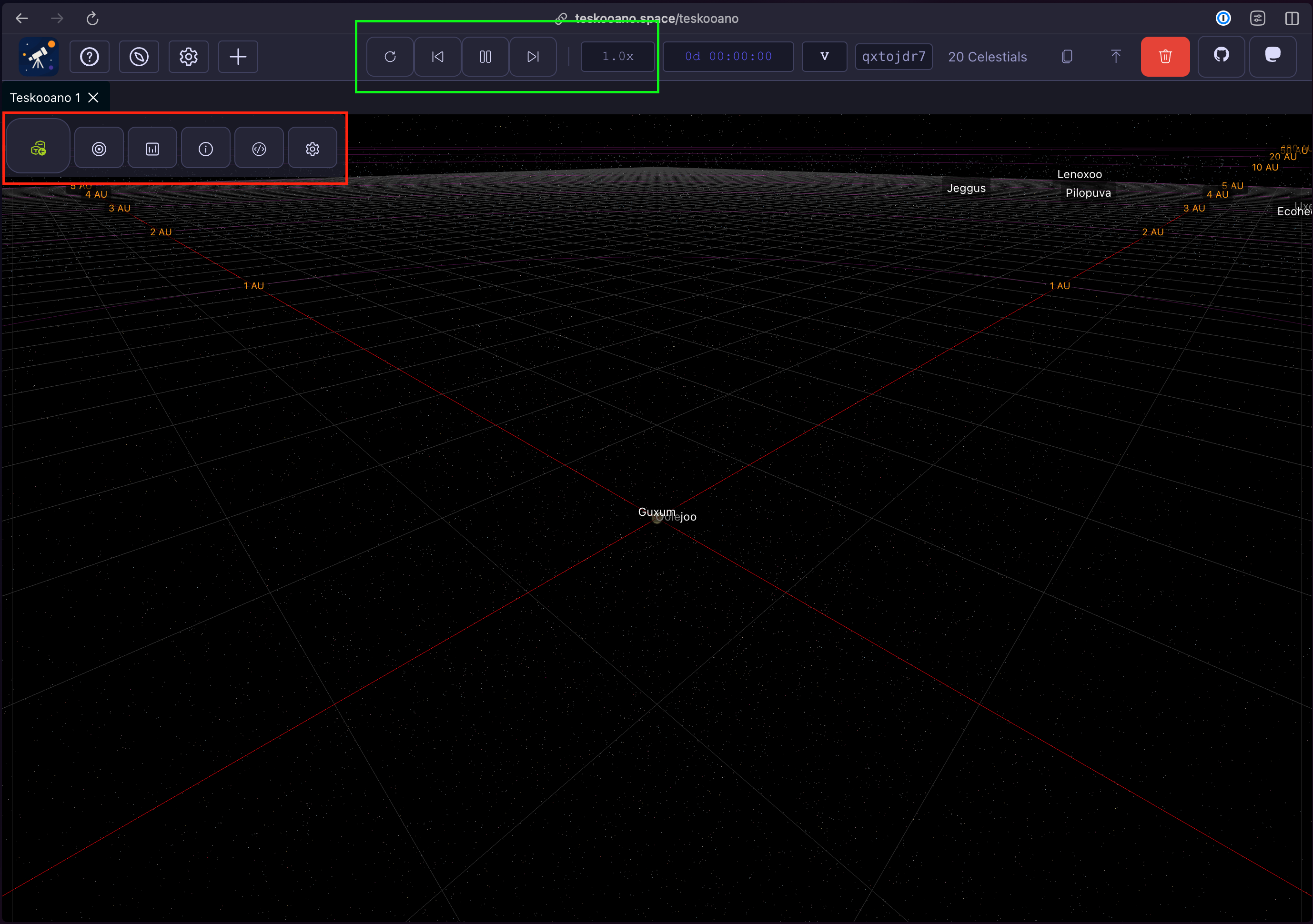Click the red trash delete button

(x=1165, y=57)
